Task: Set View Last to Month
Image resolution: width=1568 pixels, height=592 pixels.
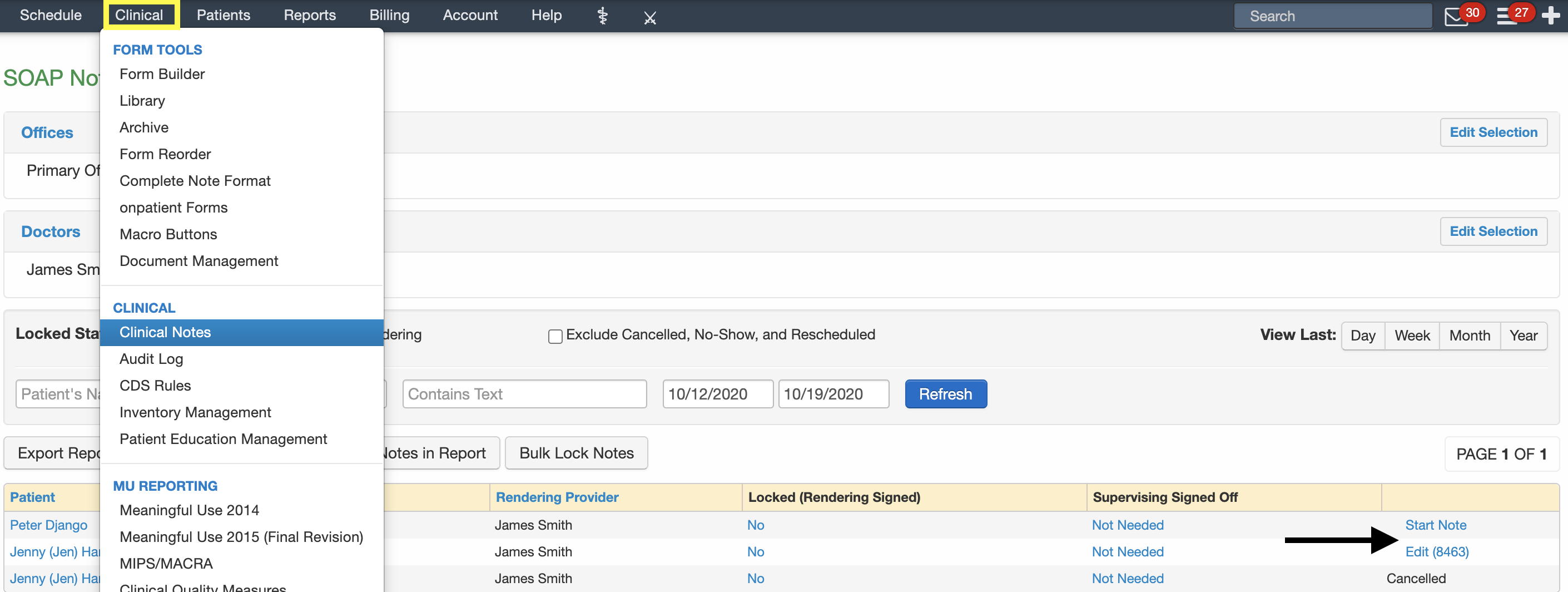Action: (1470, 336)
